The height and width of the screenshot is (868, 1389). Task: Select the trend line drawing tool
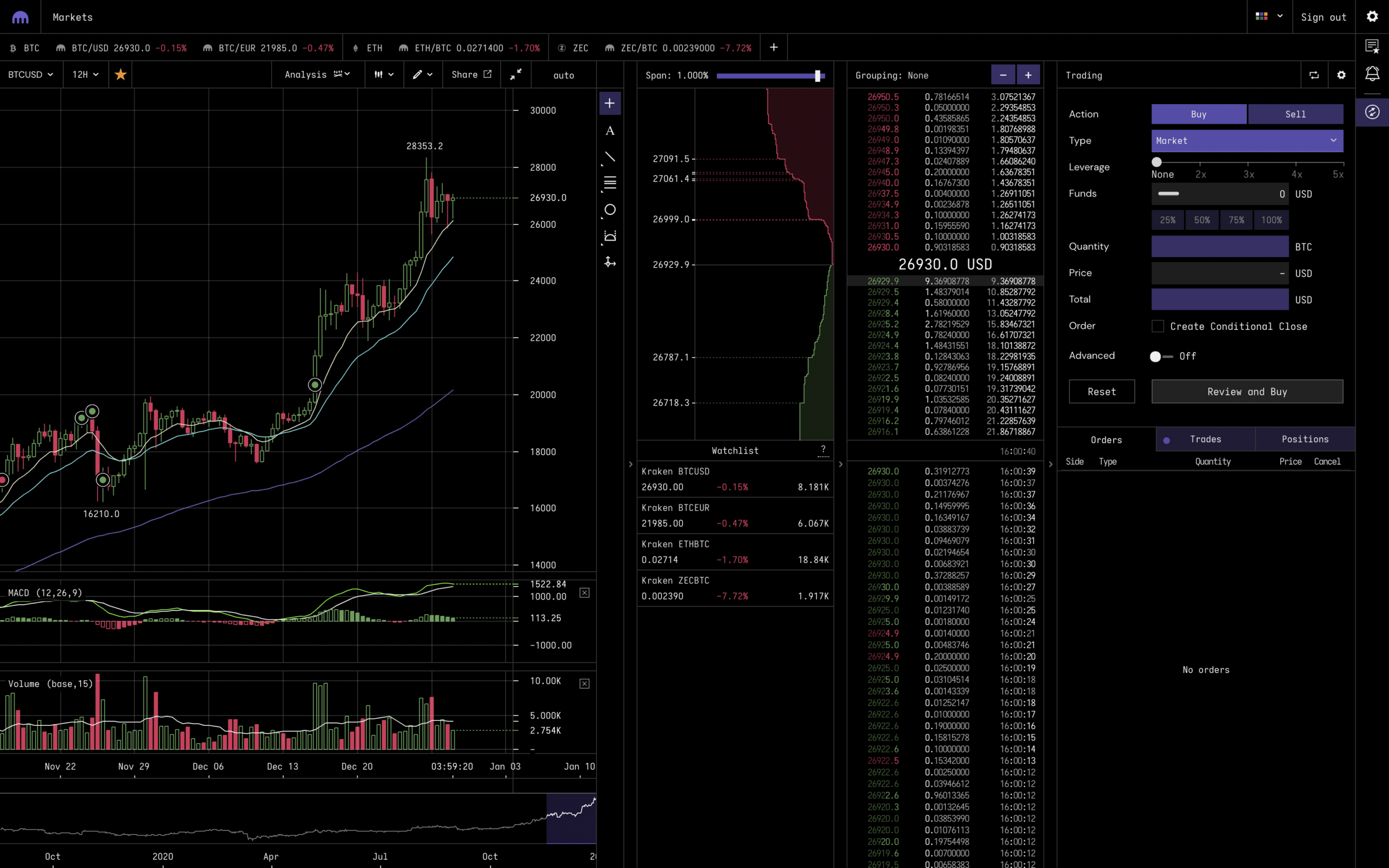609,157
